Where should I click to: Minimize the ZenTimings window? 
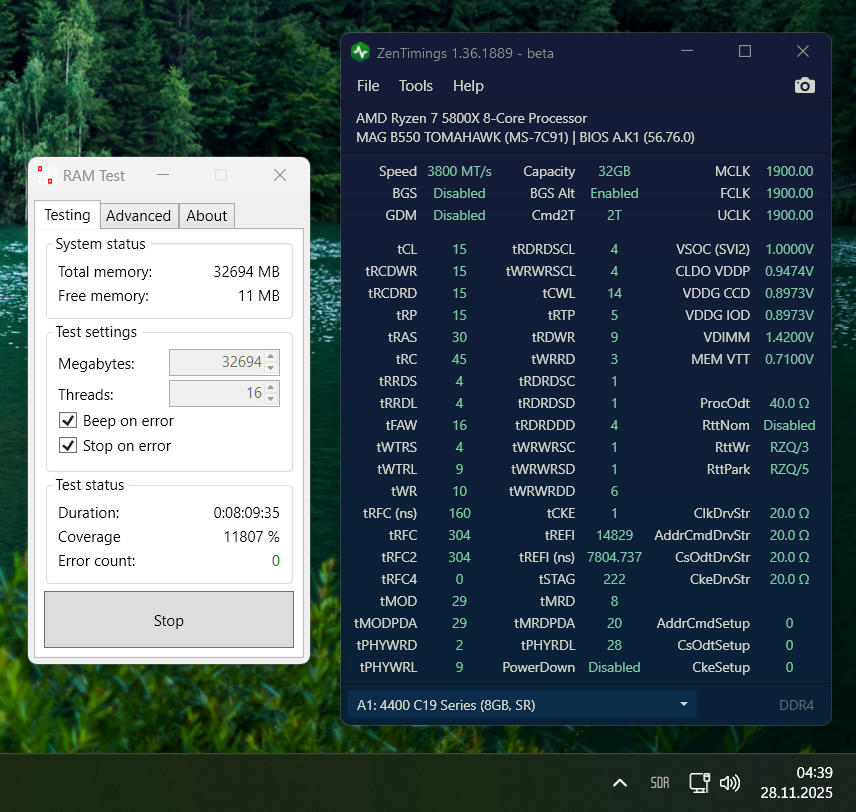(686, 51)
